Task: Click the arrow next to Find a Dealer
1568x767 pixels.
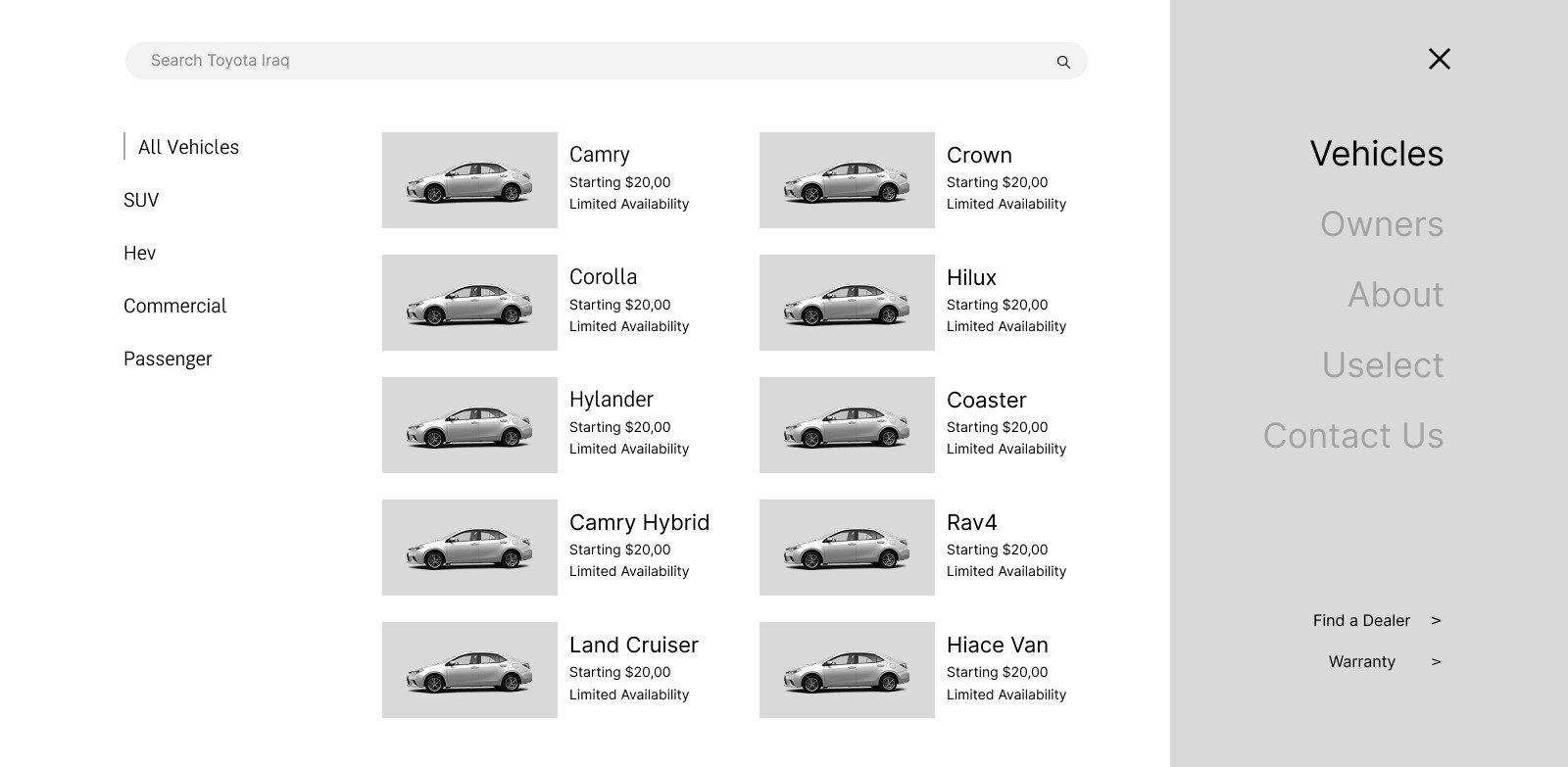Action: pos(1436,620)
